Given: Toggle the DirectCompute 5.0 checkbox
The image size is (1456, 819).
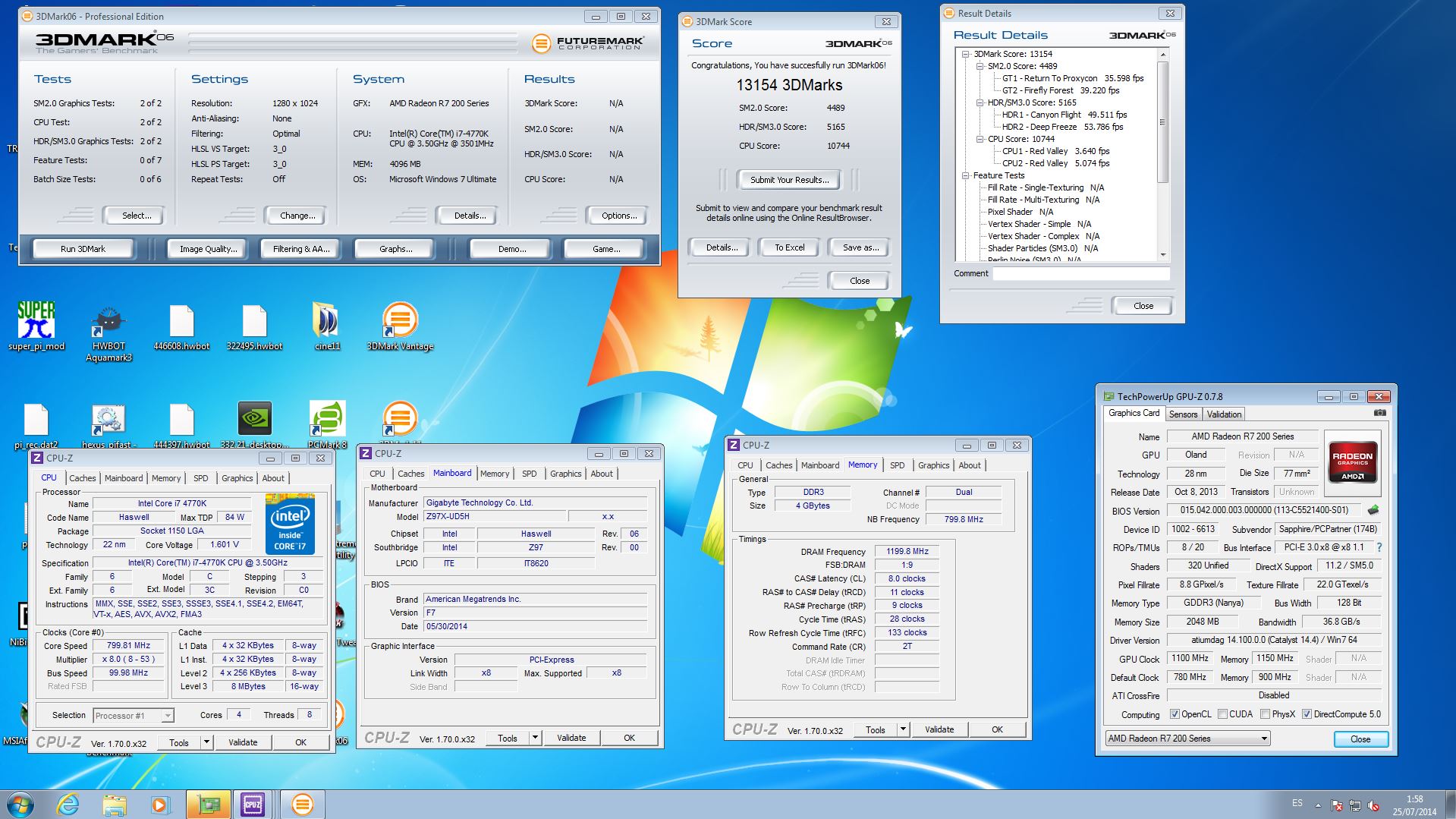Looking at the screenshot, I should (1307, 714).
